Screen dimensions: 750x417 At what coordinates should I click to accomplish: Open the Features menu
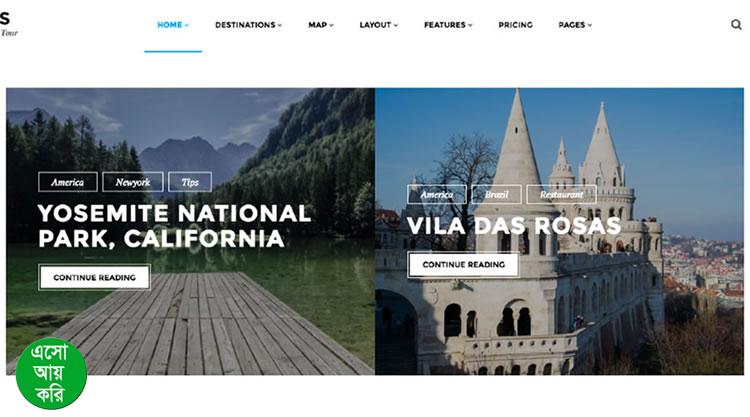click(448, 25)
